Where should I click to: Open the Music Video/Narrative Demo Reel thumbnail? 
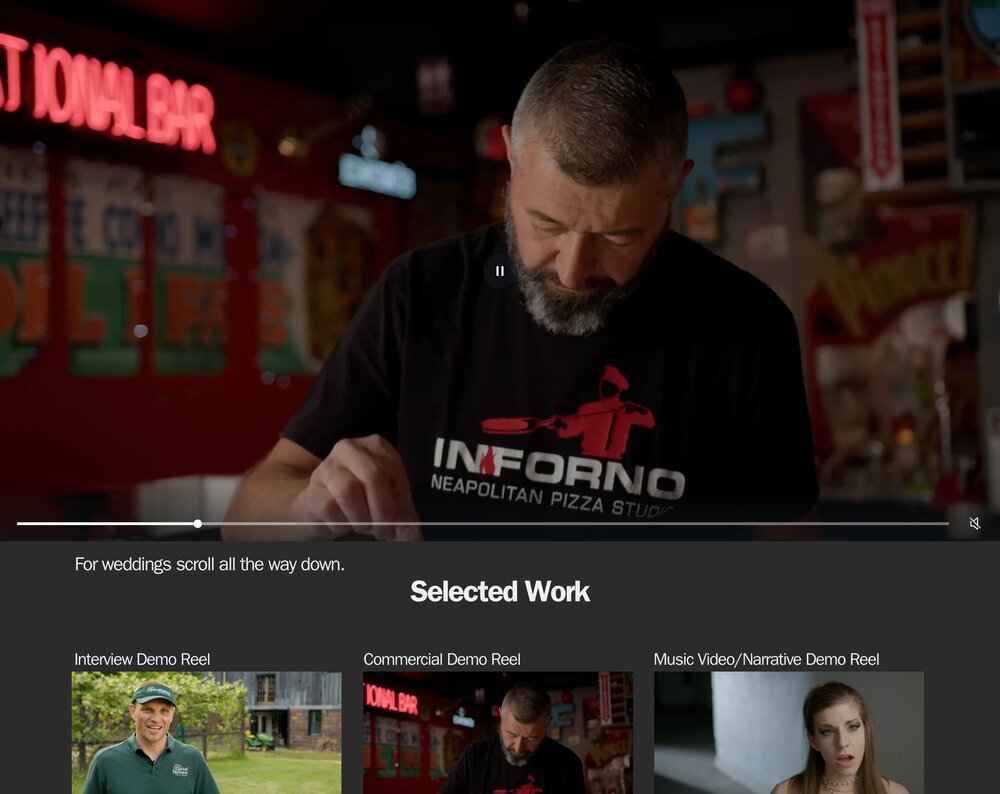pyautogui.click(x=789, y=732)
